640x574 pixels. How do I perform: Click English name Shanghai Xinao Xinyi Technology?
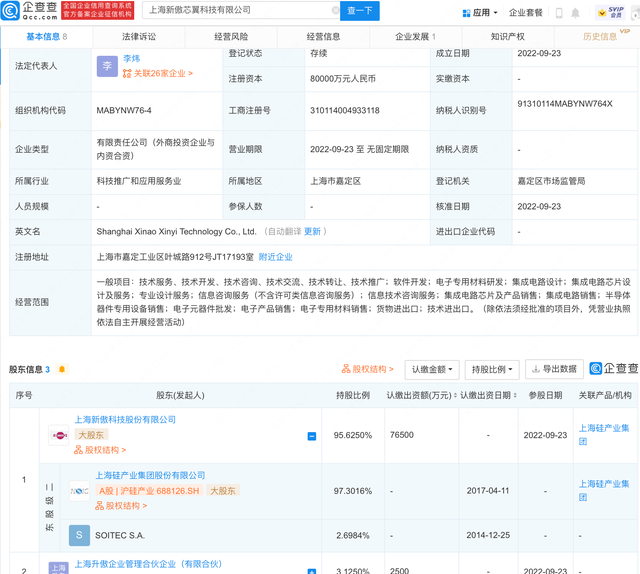176,231
